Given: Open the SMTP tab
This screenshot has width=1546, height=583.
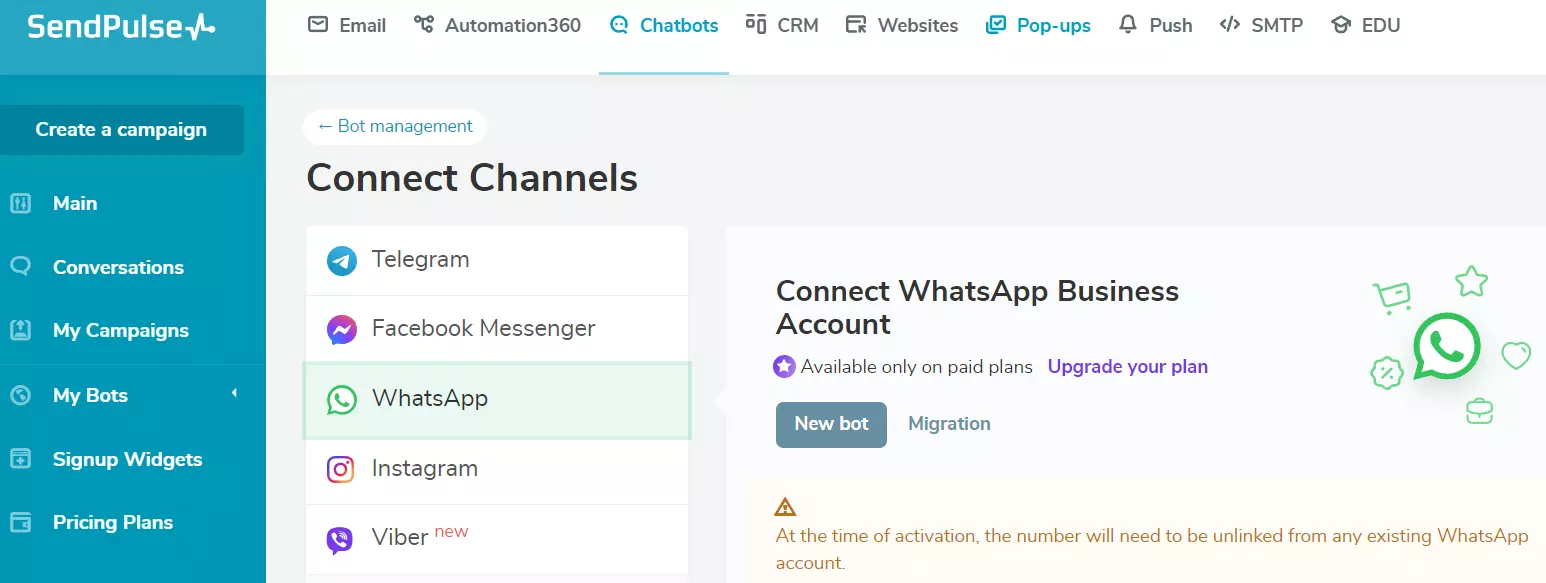Looking at the screenshot, I should [1261, 25].
